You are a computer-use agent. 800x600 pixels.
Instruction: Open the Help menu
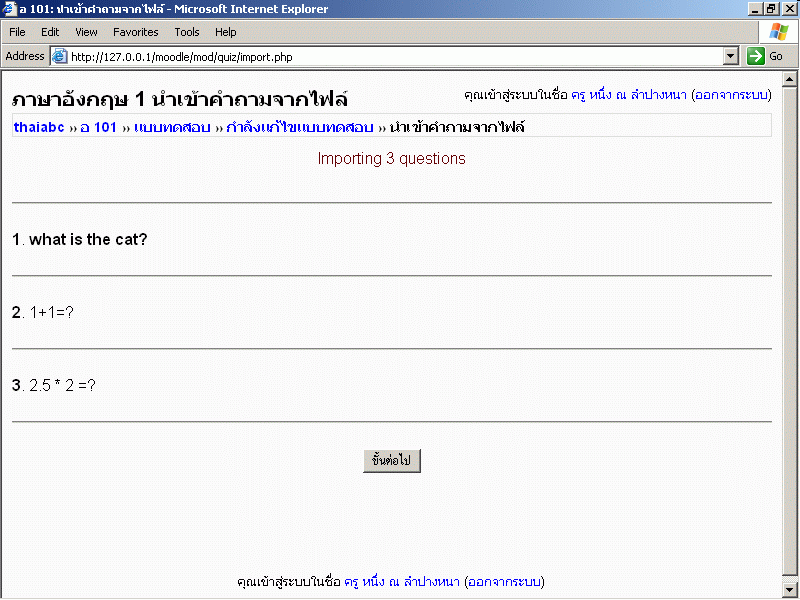tap(226, 32)
